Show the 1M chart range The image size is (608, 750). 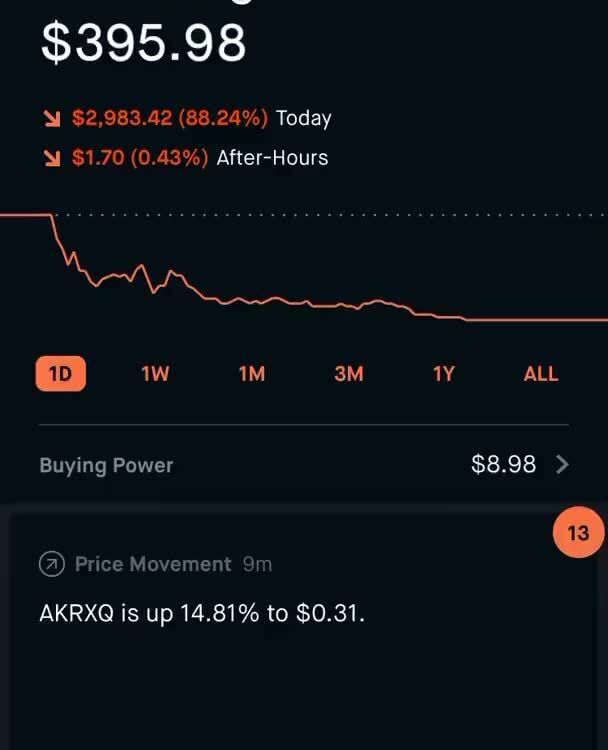click(x=251, y=374)
